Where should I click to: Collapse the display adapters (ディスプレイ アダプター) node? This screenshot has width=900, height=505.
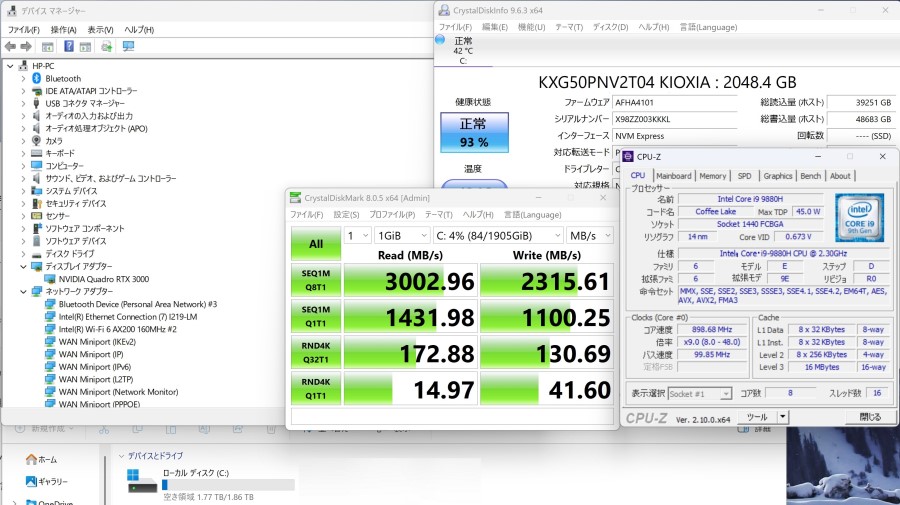tap(23, 266)
